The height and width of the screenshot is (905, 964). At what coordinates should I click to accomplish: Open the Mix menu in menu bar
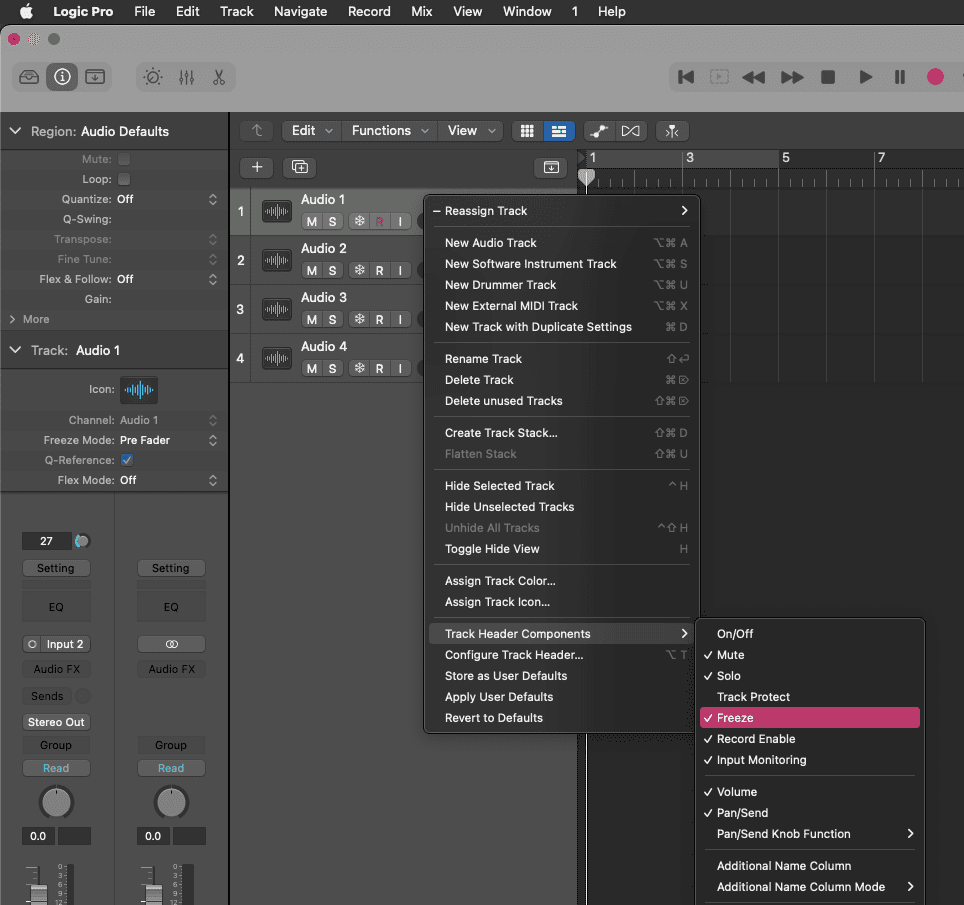tap(422, 12)
